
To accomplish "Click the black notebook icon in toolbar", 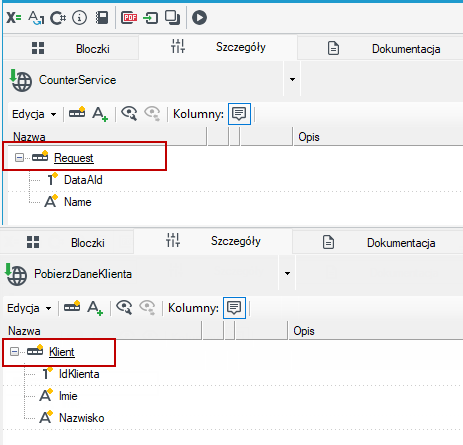I will point(102,18).
